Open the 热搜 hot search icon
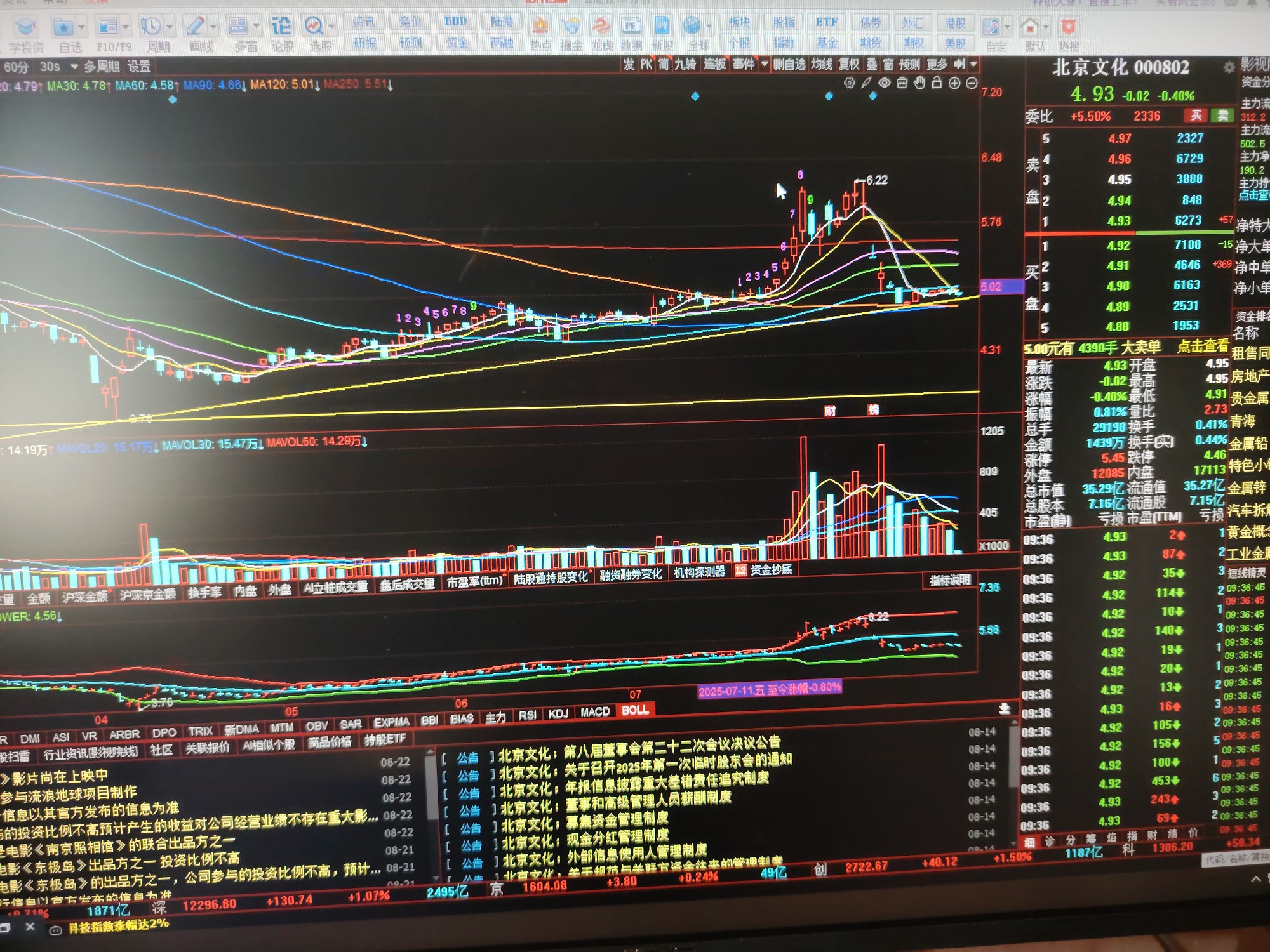The width and height of the screenshot is (1270, 952). (x=1069, y=27)
